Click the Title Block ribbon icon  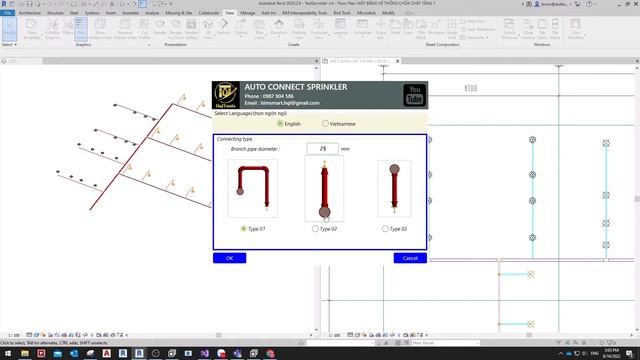[421, 29]
